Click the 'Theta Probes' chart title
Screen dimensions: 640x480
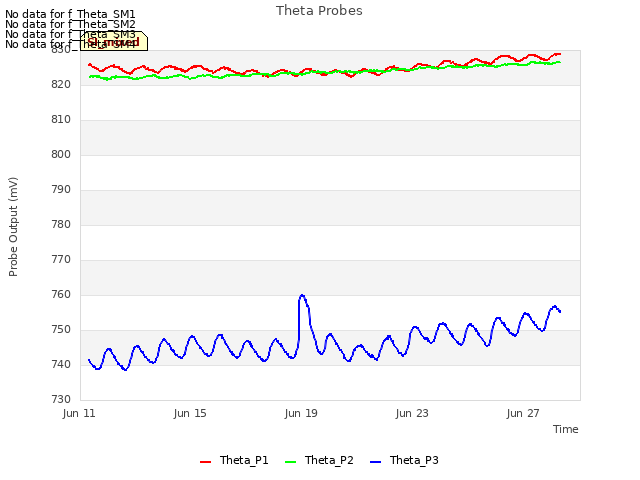click(319, 11)
